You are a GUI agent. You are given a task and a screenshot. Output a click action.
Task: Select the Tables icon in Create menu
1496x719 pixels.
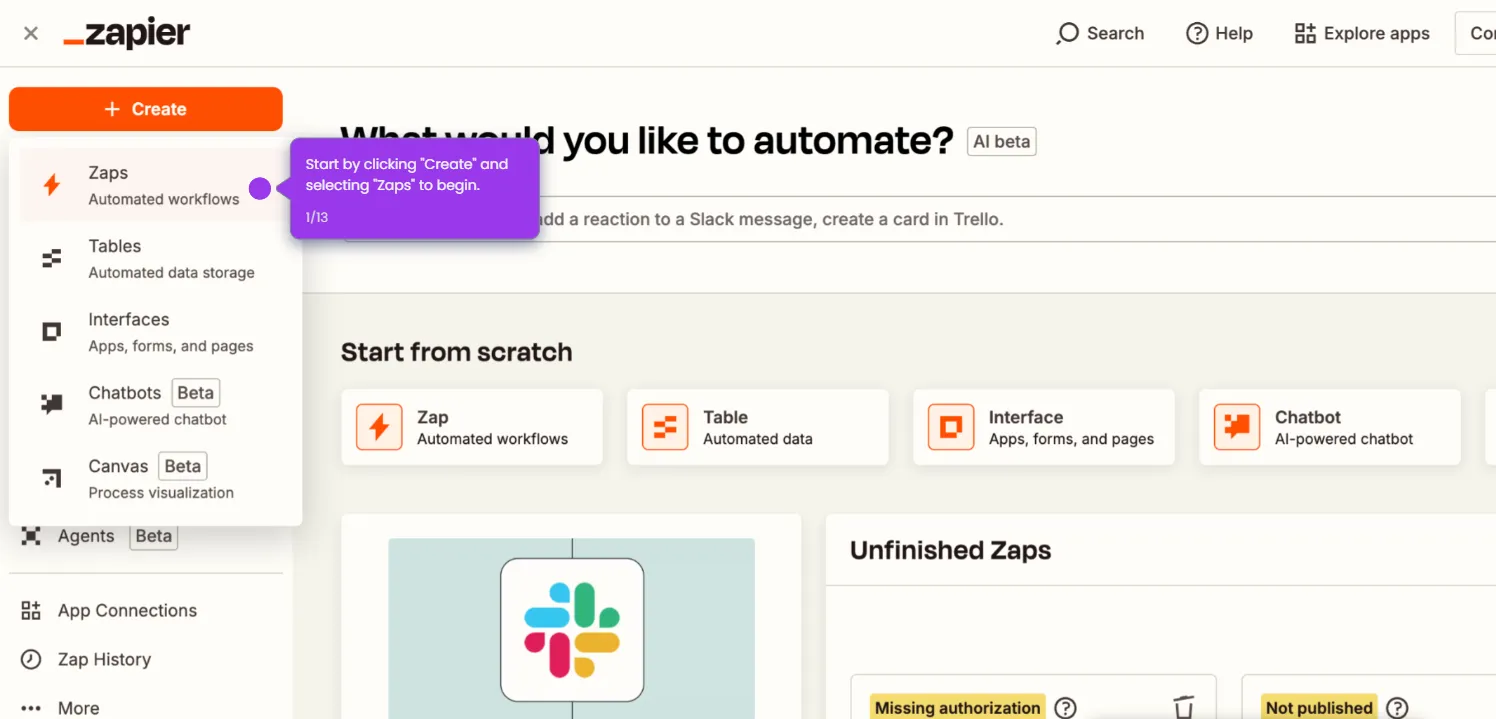(52, 259)
